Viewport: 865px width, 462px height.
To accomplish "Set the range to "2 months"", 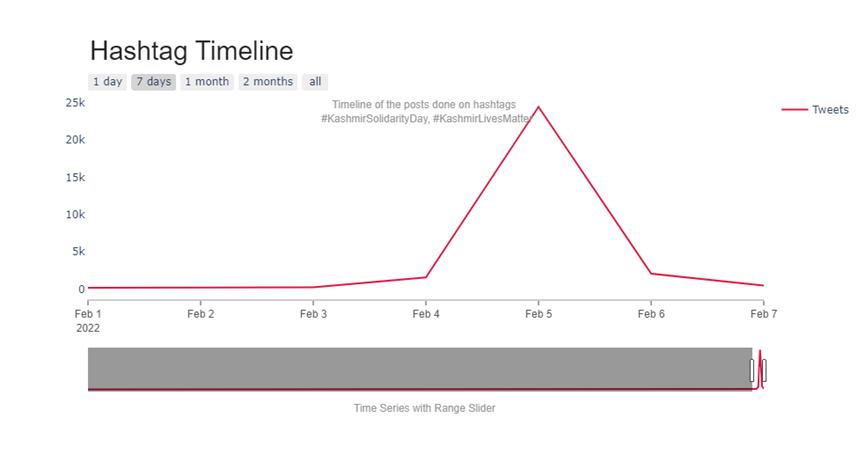I will tap(267, 82).
